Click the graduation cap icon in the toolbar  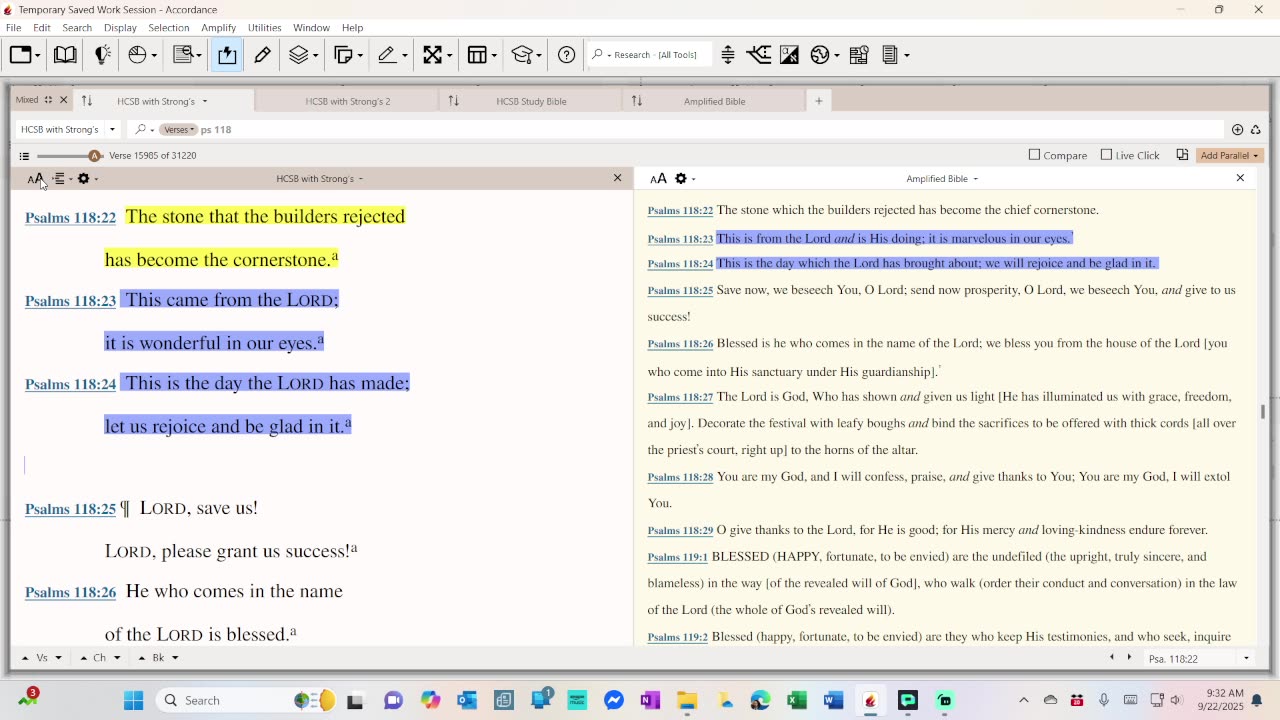(521, 55)
